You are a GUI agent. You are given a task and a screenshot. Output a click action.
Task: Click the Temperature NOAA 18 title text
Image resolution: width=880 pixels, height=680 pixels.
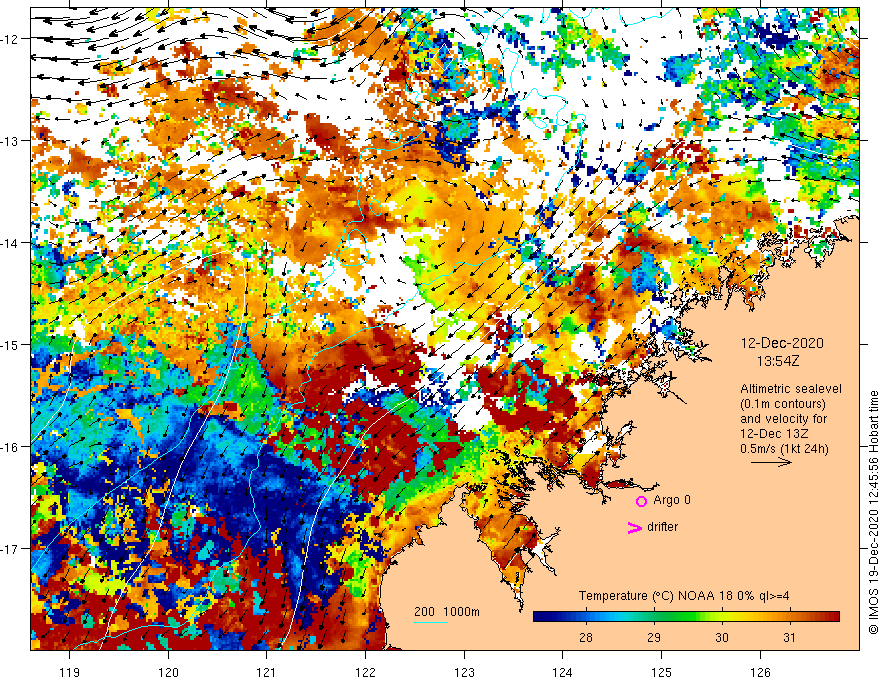point(684,596)
